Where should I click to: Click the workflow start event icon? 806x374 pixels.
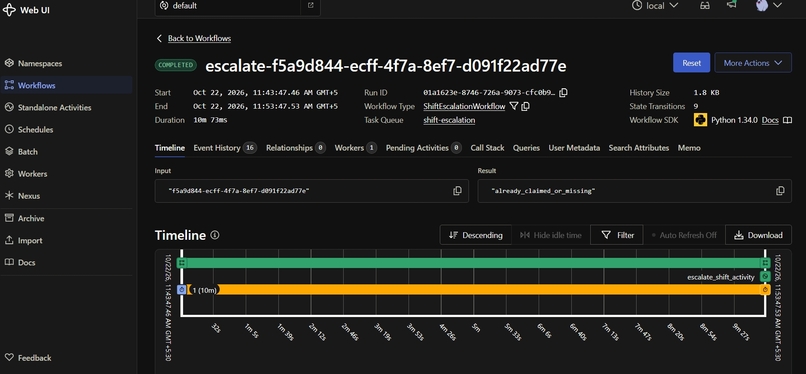(181, 263)
